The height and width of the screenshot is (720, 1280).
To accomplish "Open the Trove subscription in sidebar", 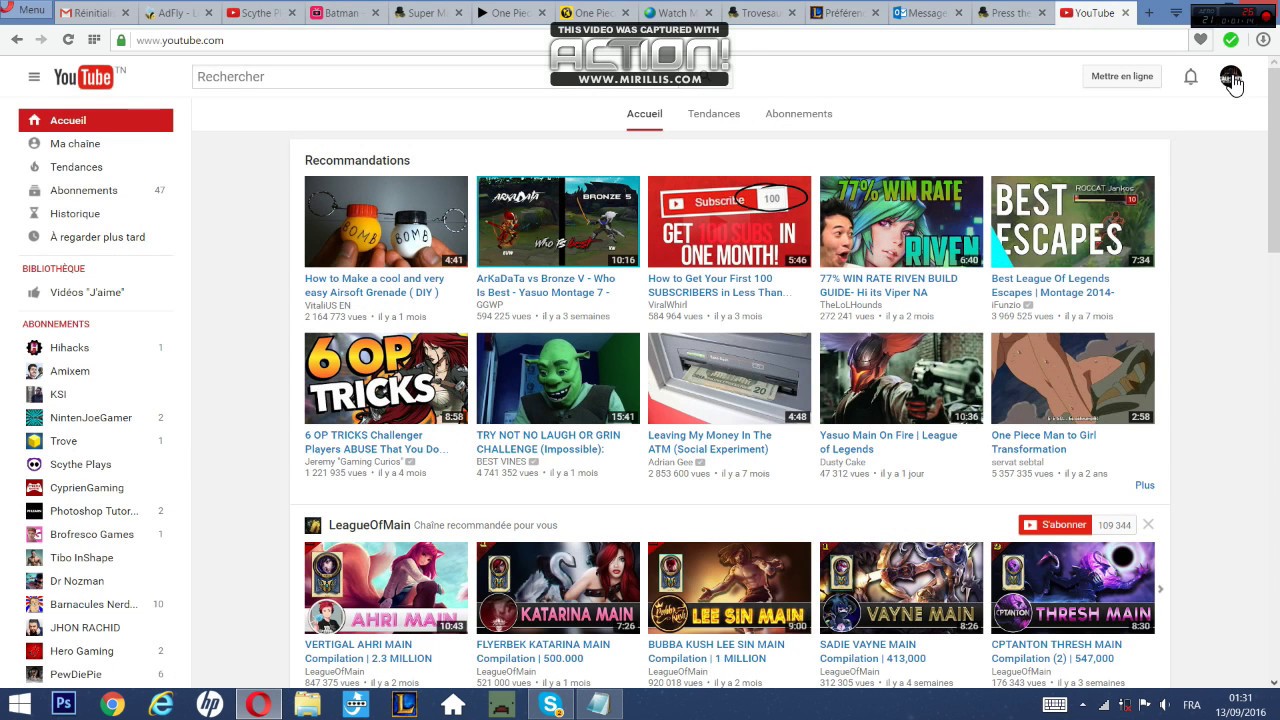I will coord(63,441).
